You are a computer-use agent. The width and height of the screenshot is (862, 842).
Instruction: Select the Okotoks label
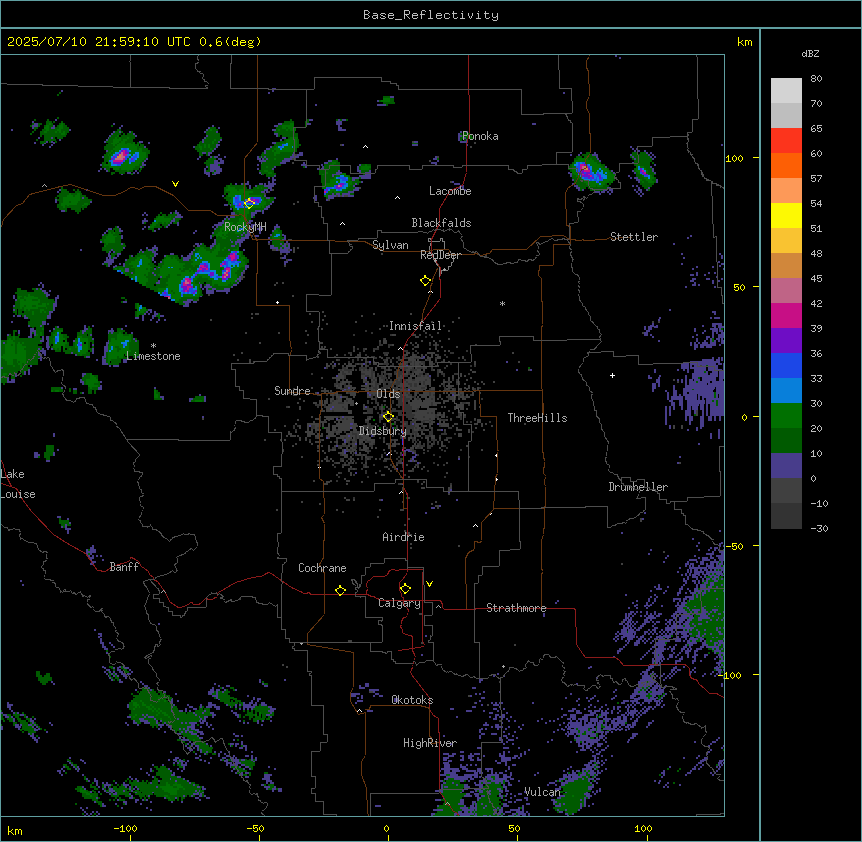point(412,700)
